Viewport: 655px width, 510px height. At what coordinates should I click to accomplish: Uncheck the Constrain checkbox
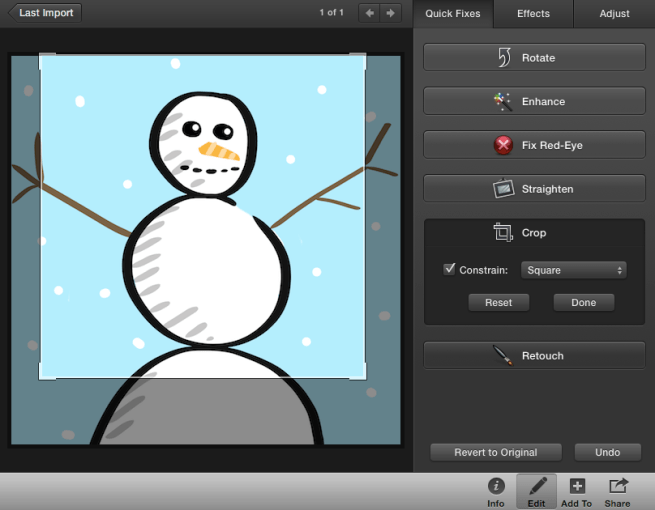click(449, 270)
